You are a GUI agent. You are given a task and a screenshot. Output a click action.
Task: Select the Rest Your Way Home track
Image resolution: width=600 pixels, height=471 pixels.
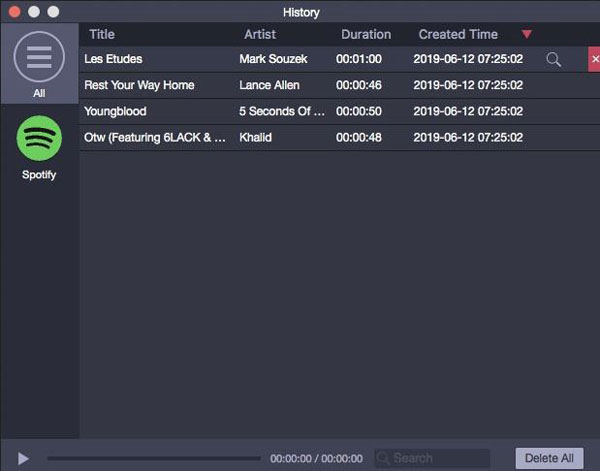pos(139,86)
